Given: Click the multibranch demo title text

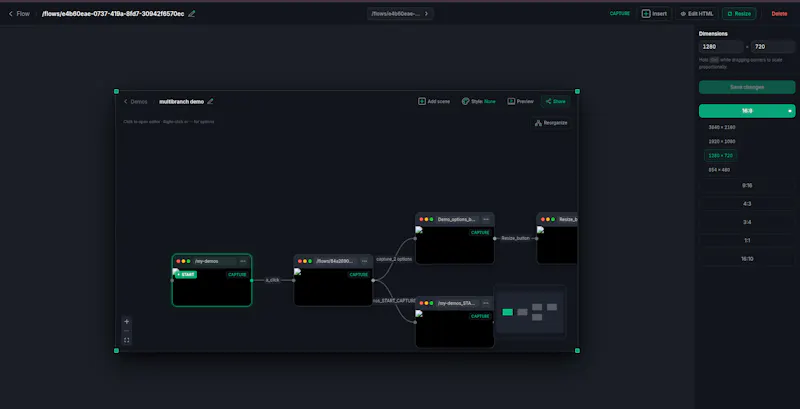Looking at the screenshot, I should tap(181, 101).
